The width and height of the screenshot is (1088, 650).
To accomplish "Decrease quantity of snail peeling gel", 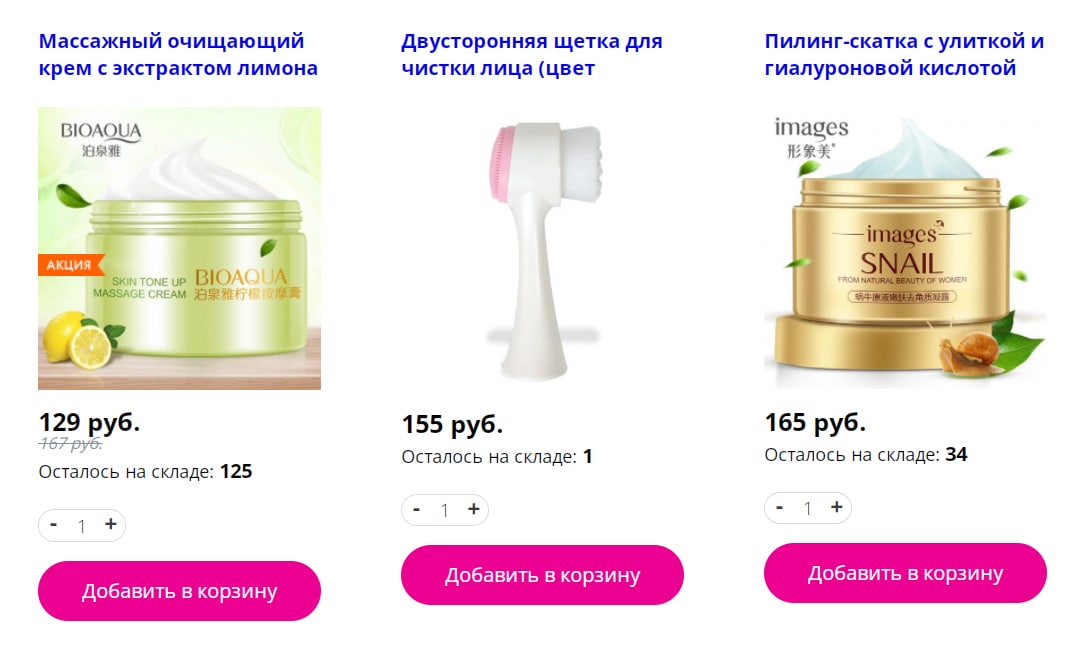I will [x=779, y=507].
